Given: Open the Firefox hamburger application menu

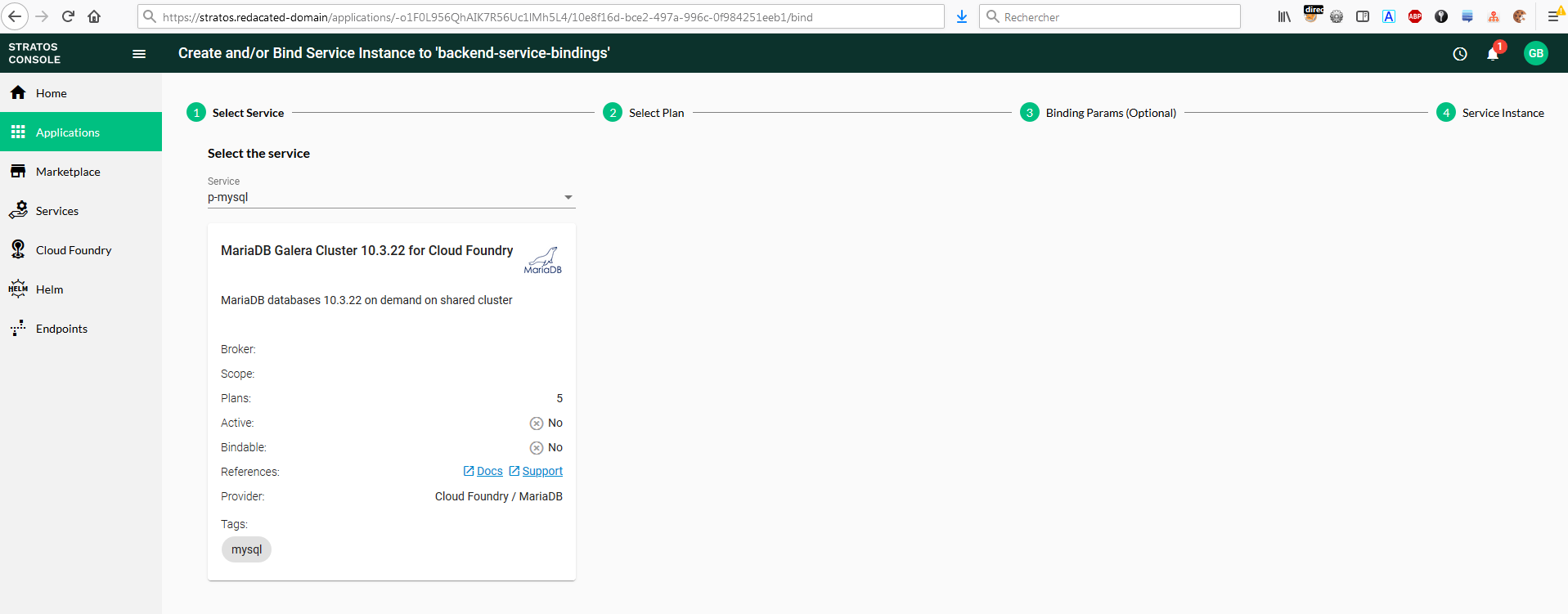Looking at the screenshot, I should [1554, 16].
